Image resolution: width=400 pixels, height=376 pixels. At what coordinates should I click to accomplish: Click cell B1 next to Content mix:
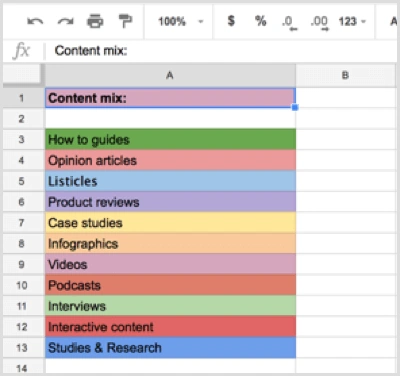click(346, 98)
